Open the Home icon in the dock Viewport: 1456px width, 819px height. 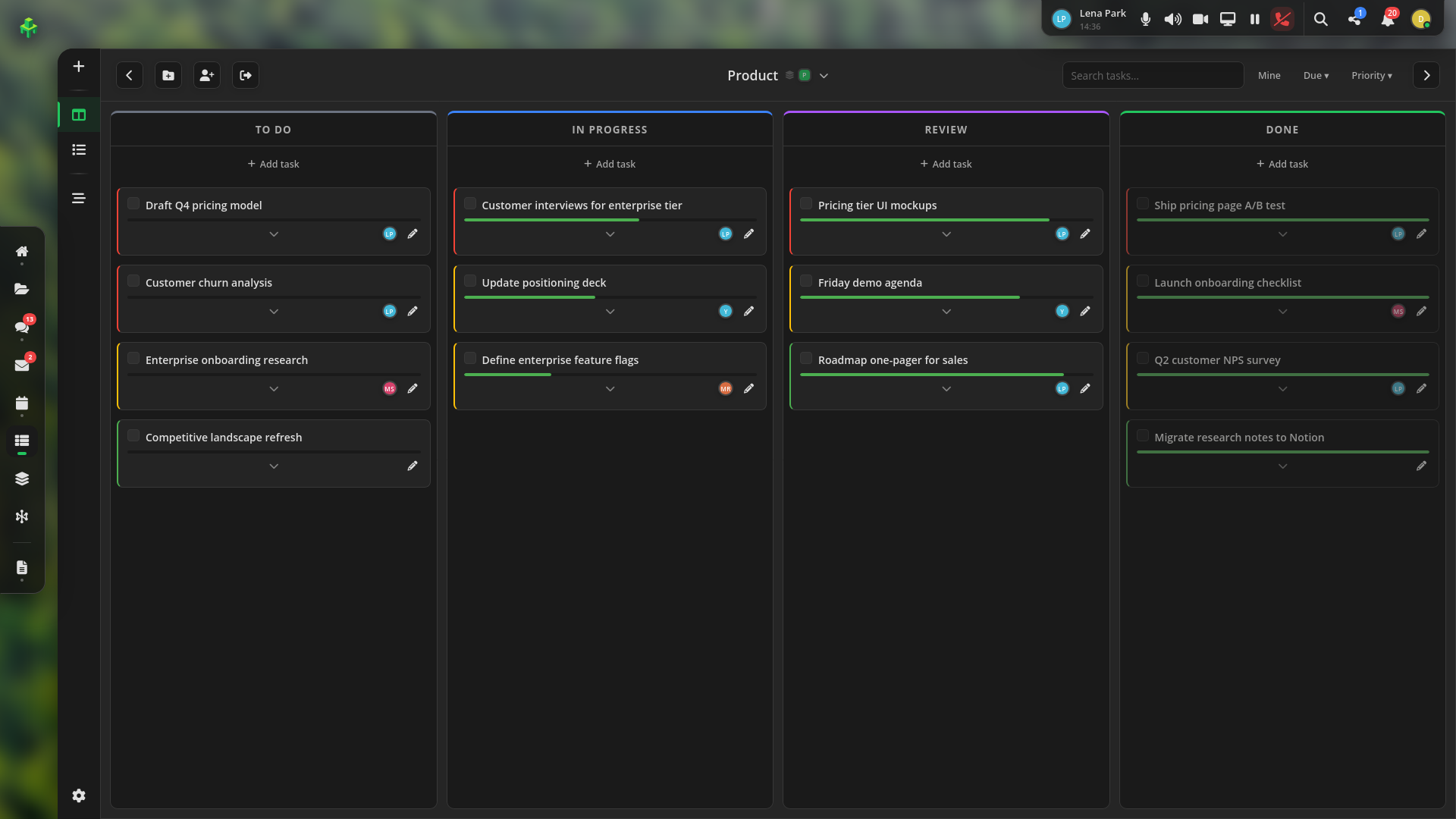pyautogui.click(x=22, y=251)
